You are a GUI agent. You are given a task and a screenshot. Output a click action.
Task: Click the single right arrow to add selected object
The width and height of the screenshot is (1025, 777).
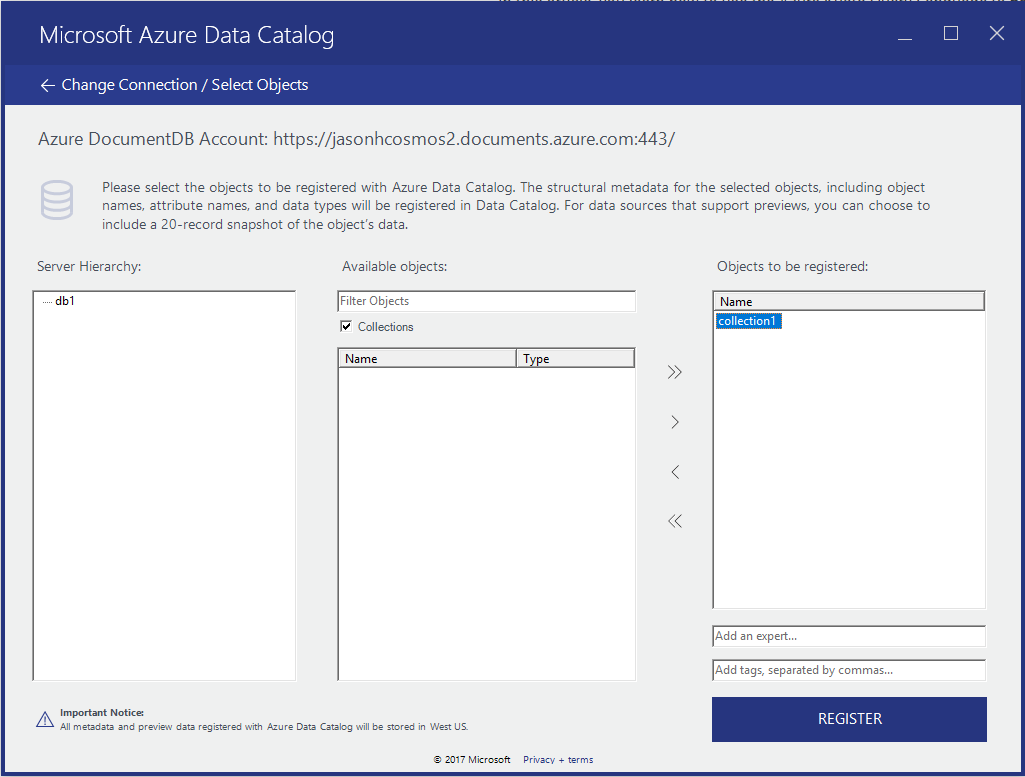pos(674,421)
